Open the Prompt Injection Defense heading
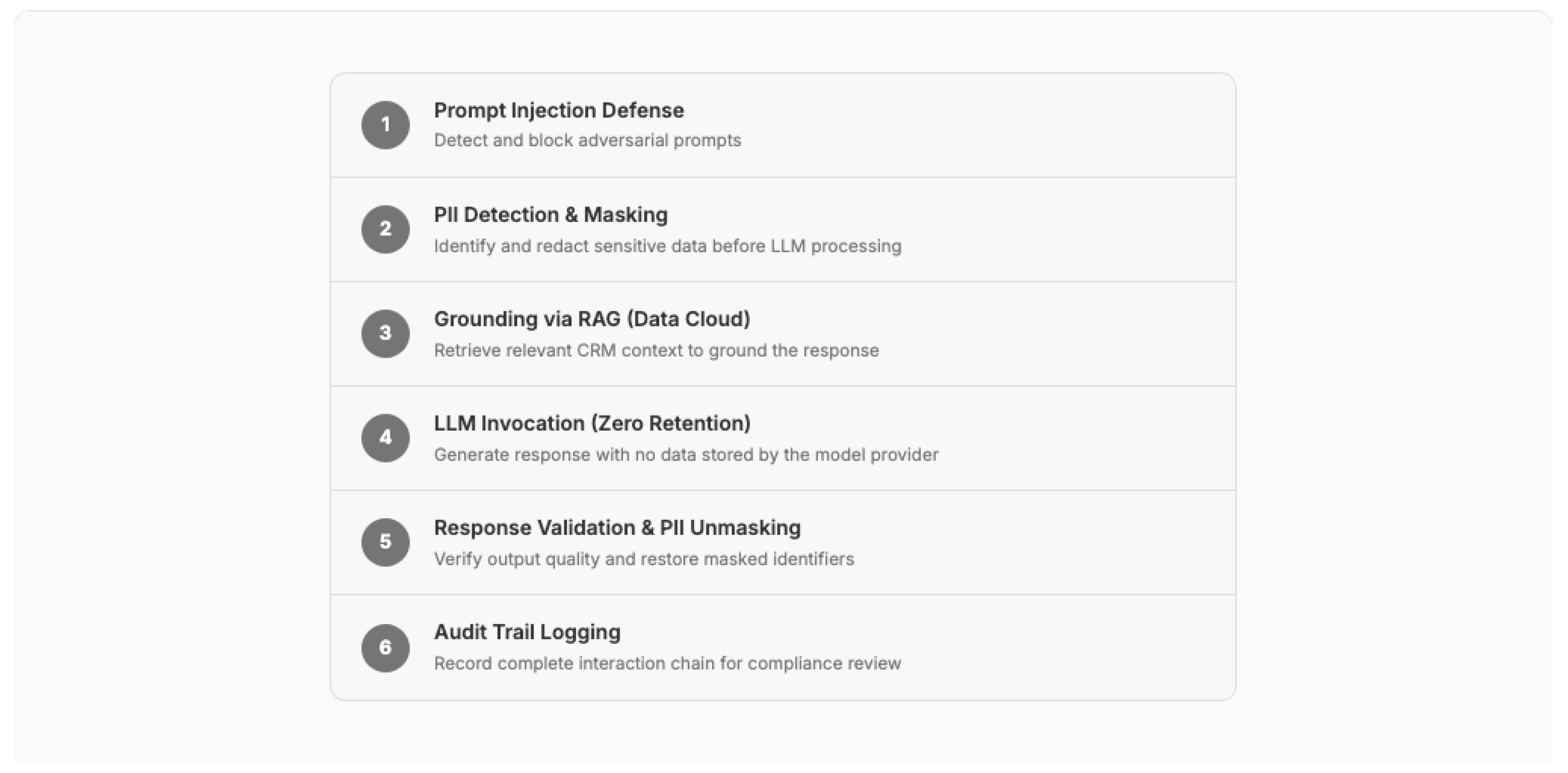The width and height of the screenshot is (1568, 773). pos(559,110)
